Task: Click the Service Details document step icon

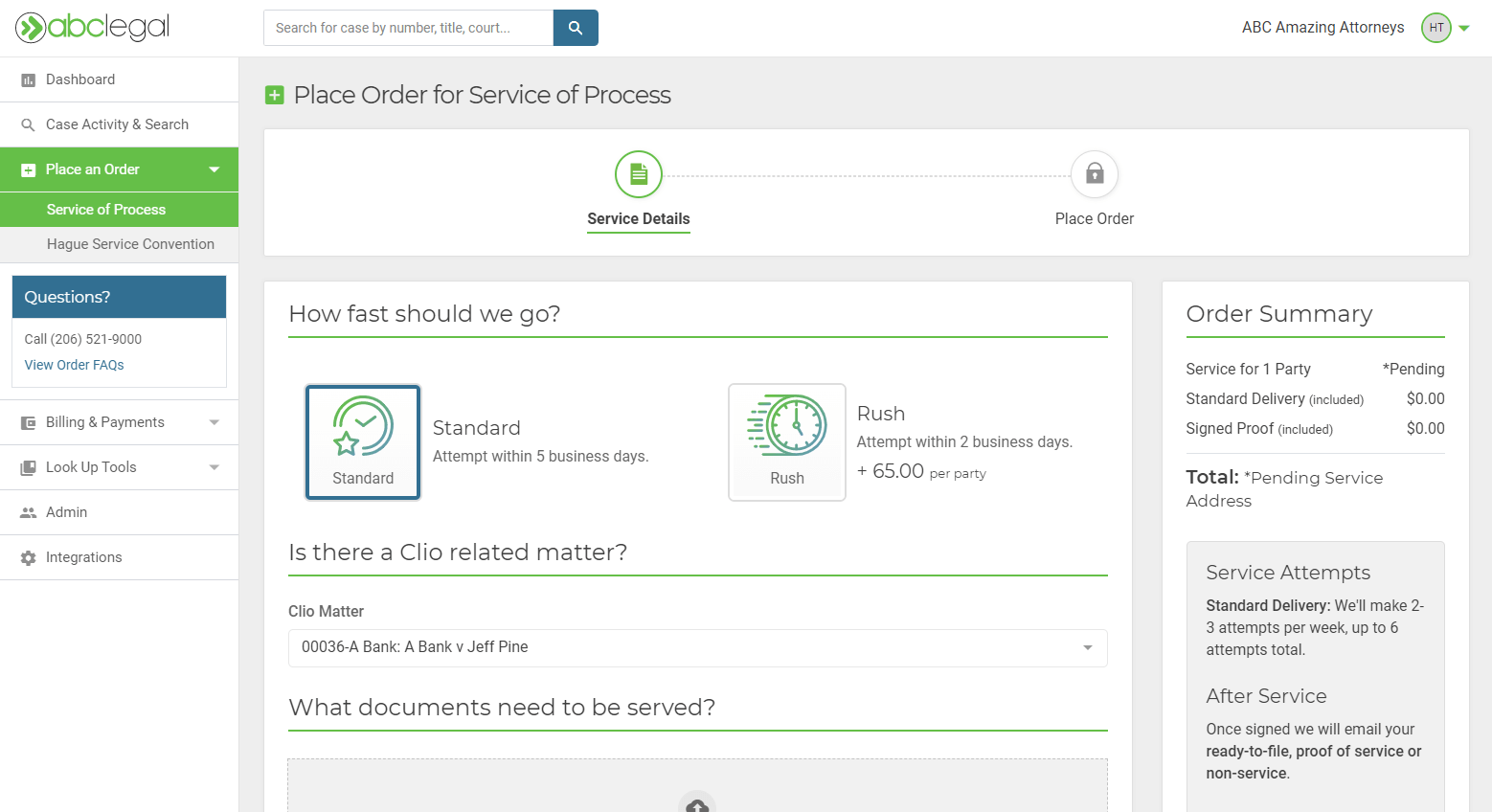Action: pyautogui.click(x=639, y=174)
